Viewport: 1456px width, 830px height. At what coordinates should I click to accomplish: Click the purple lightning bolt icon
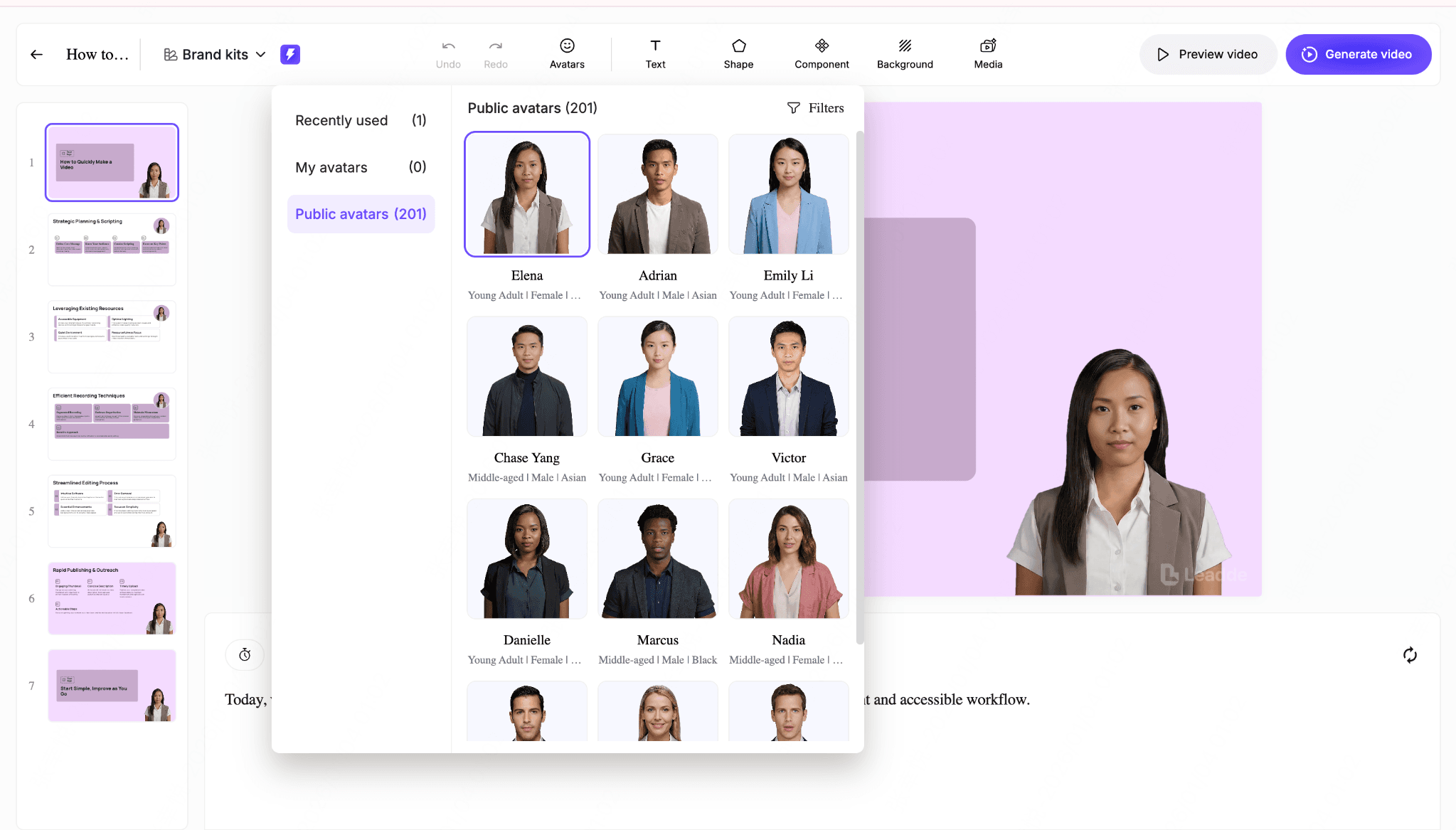290,55
